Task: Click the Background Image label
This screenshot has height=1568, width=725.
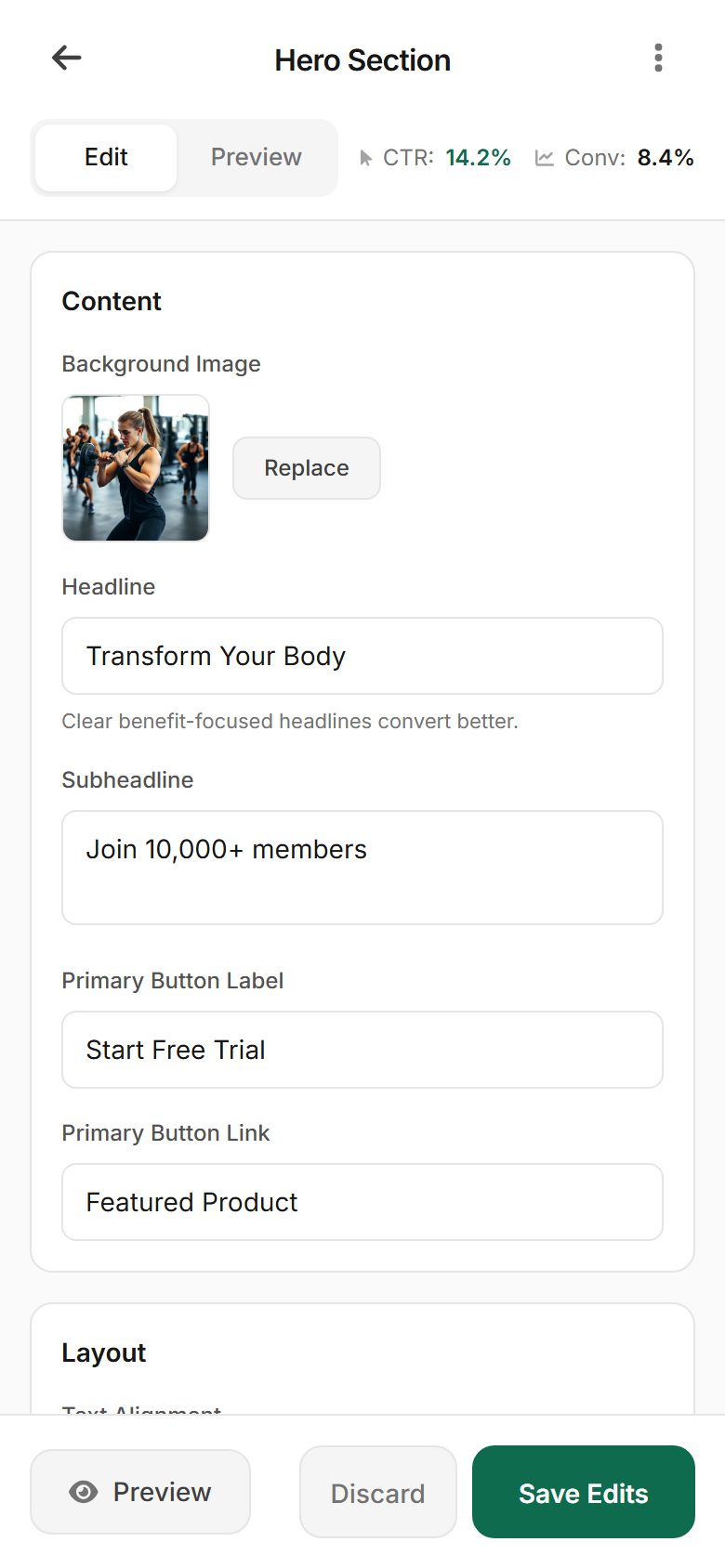Action: [x=161, y=364]
